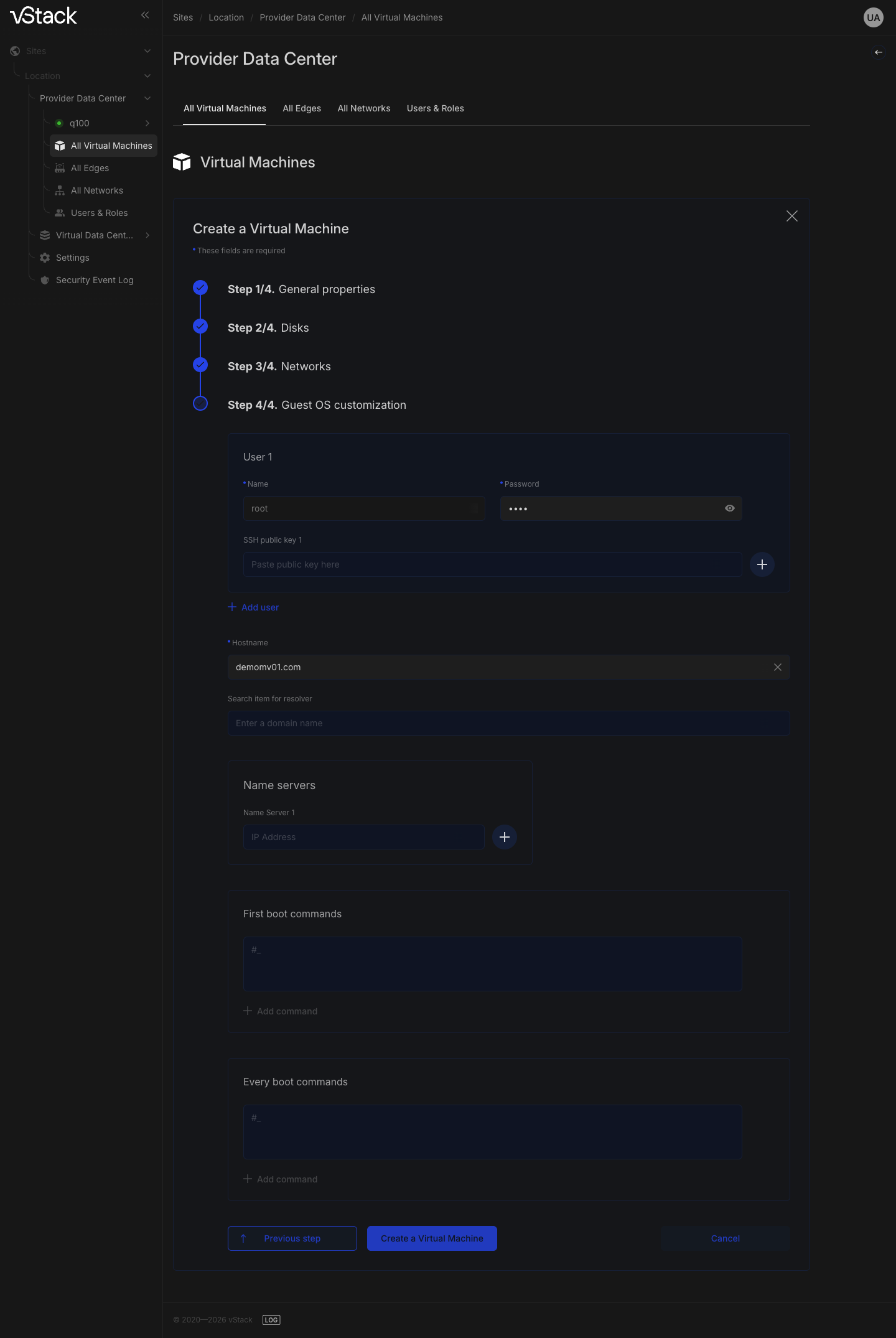Jump to Step 1/4 General properties
The width and height of the screenshot is (896, 1338).
(x=301, y=289)
